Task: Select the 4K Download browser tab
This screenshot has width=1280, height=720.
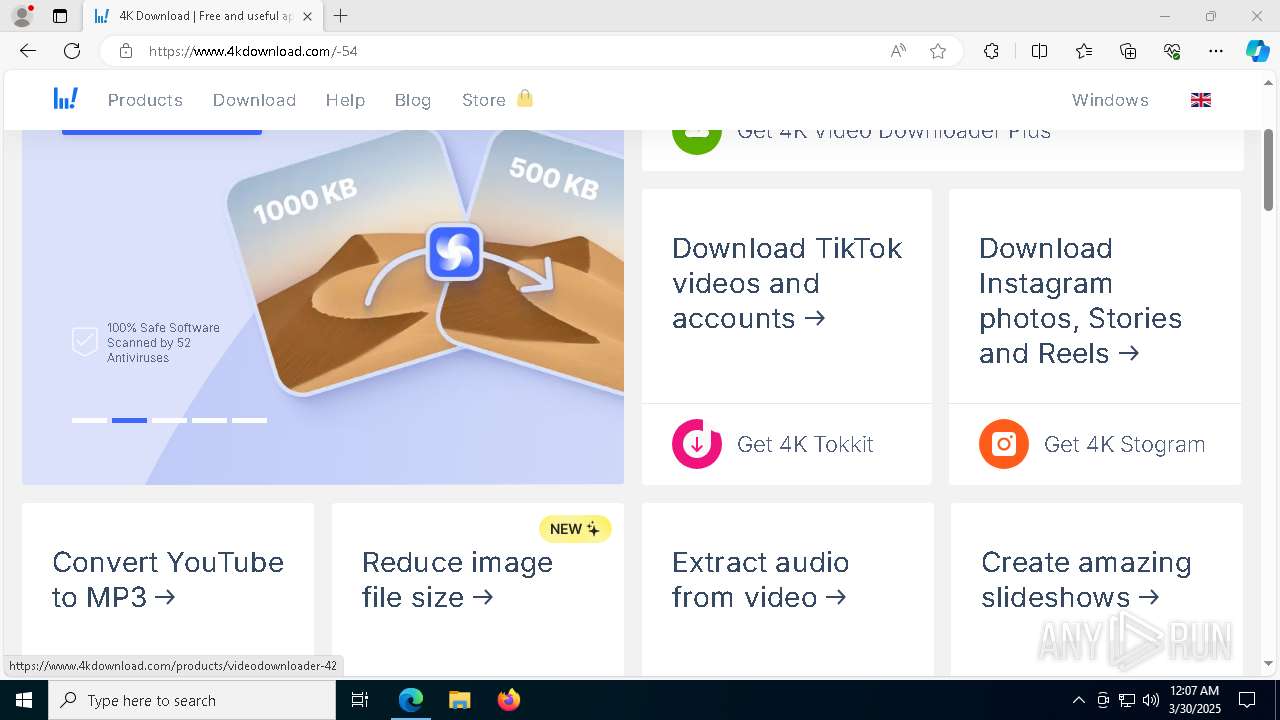Action: coord(204,16)
